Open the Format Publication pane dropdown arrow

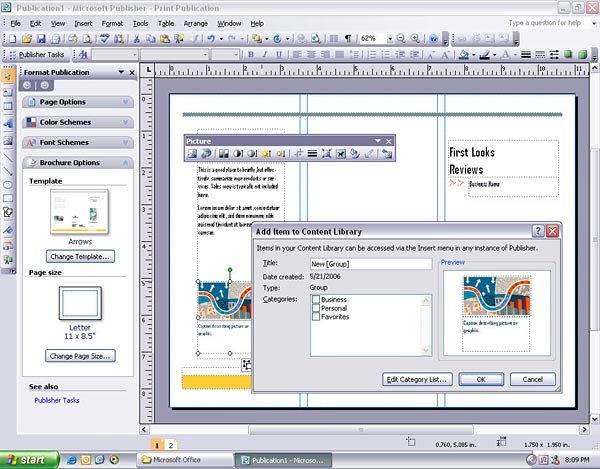coord(121,72)
